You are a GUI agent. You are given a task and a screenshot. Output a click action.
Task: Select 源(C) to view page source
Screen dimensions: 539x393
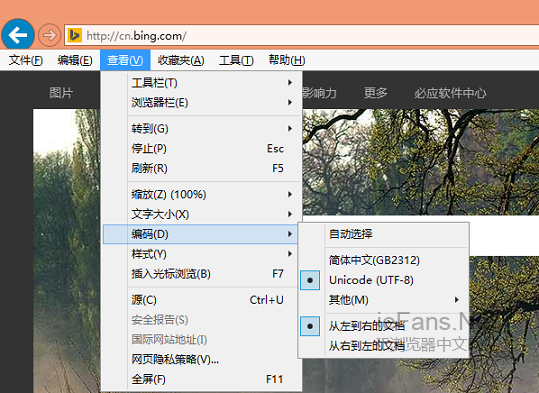pos(201,300)
